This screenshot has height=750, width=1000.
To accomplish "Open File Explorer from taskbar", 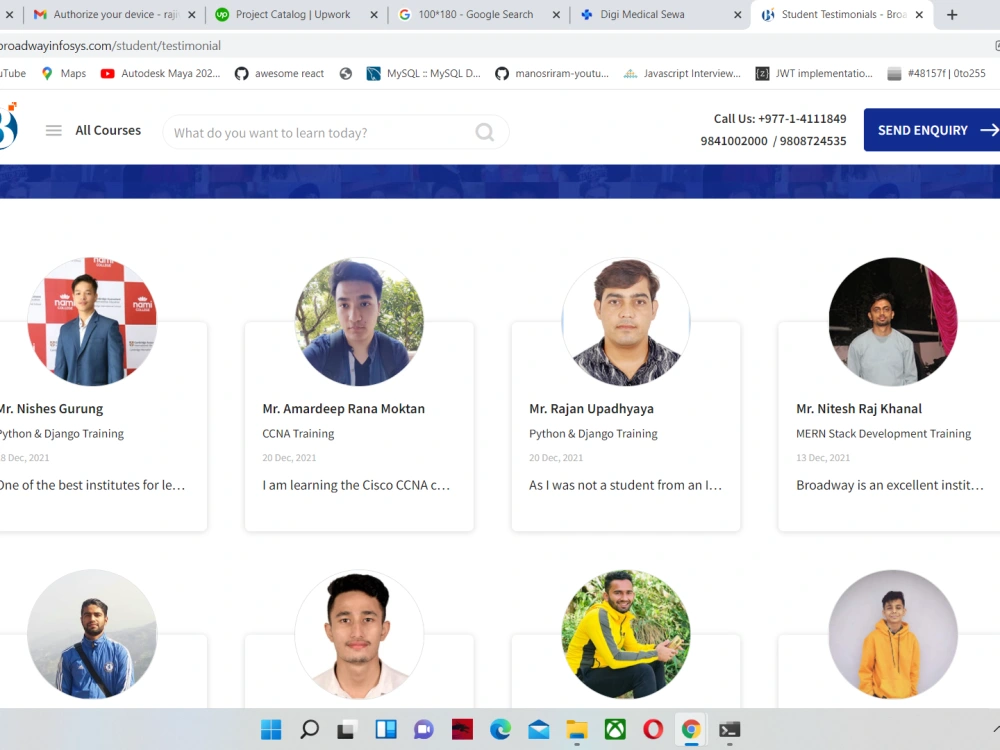I will (577, 729).
